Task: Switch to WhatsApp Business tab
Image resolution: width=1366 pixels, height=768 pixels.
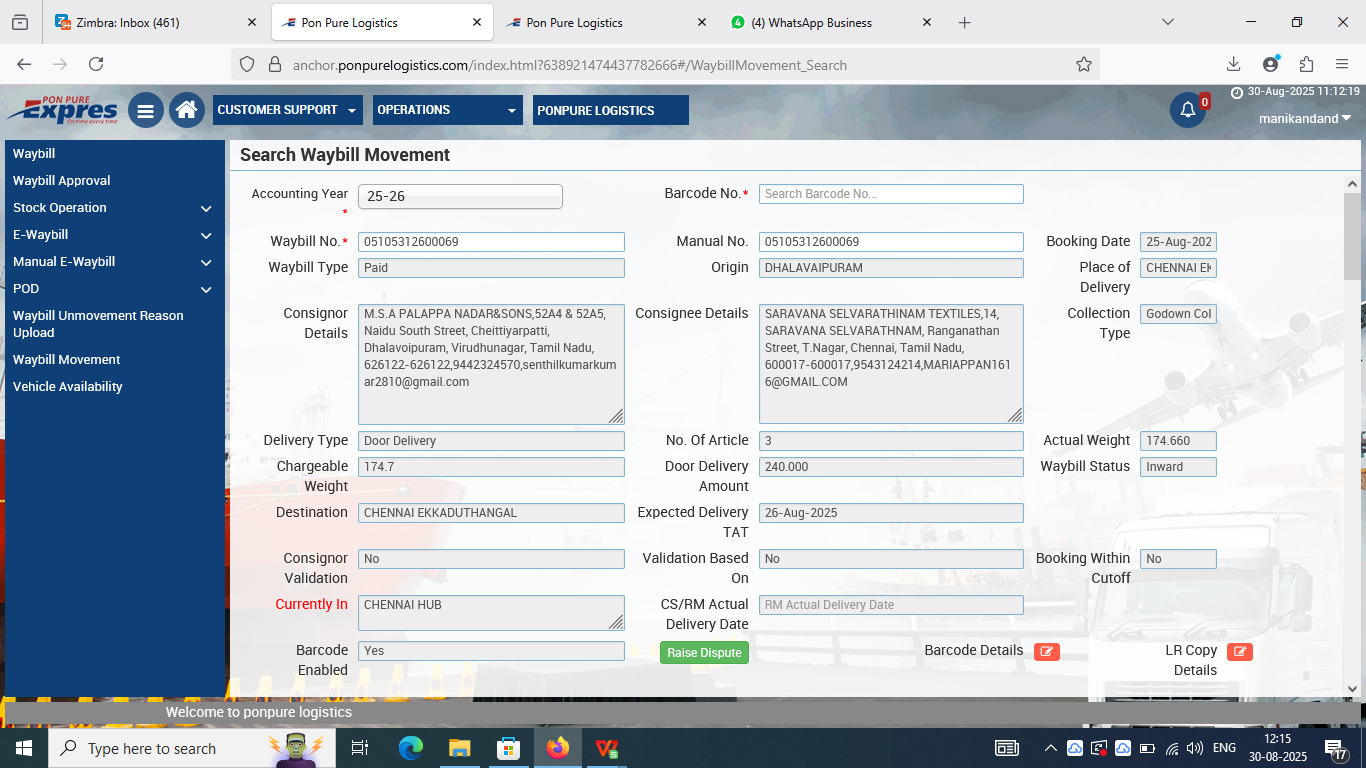Action: 820,22
